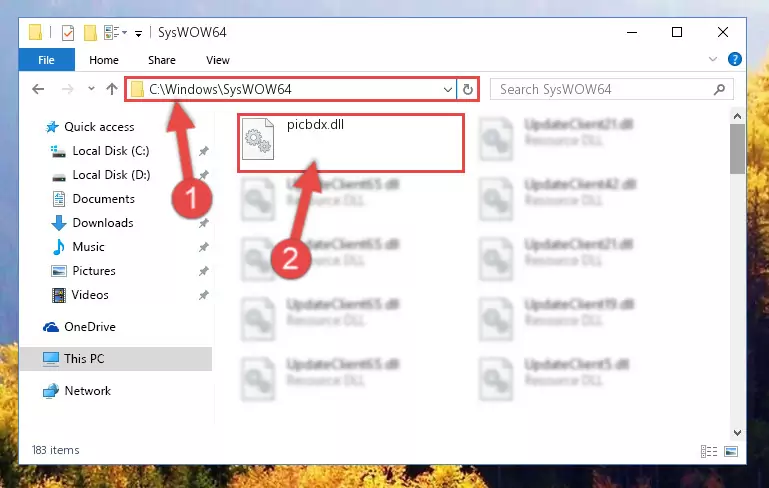Open Local Disk (C:) in sidebar
Screen dimensions: 769x488
(x=111, y=151)
